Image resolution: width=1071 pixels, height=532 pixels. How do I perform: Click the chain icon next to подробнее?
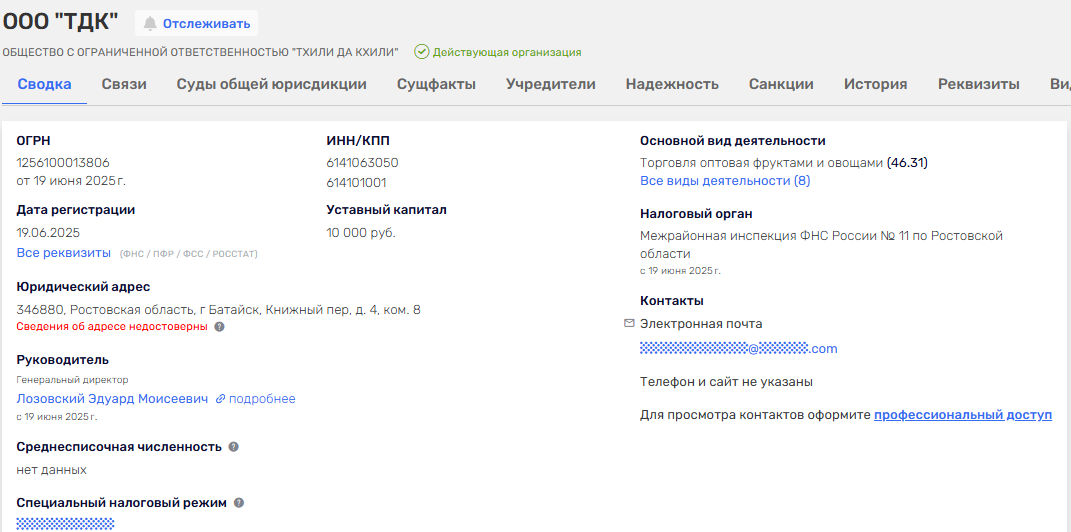pyautogui.click(x=220, y=399)
